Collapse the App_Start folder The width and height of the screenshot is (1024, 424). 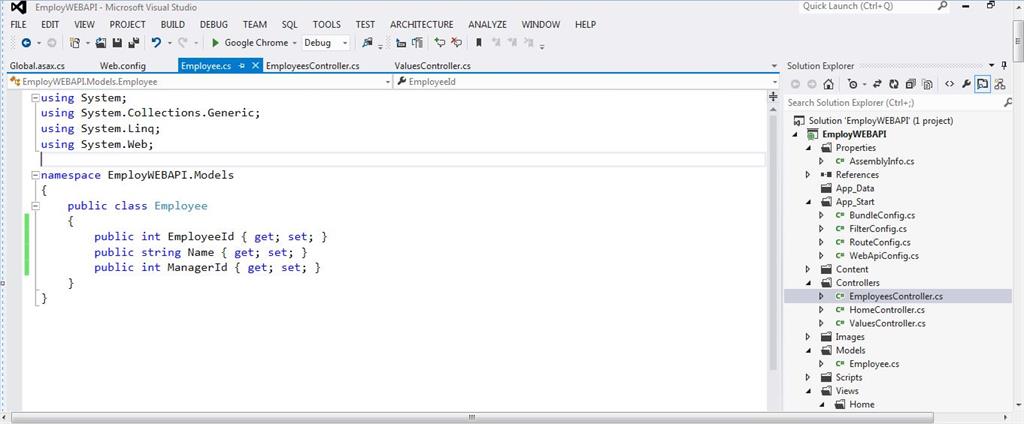tap(808, 202)
